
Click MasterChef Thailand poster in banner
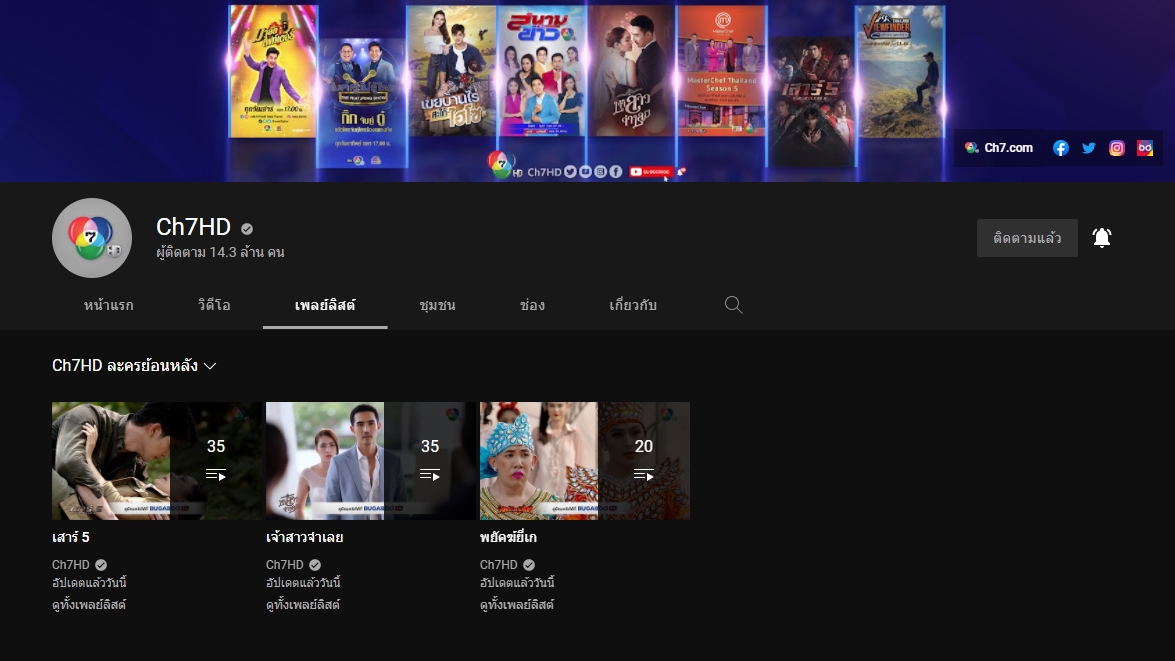click(x=722, y=71)
